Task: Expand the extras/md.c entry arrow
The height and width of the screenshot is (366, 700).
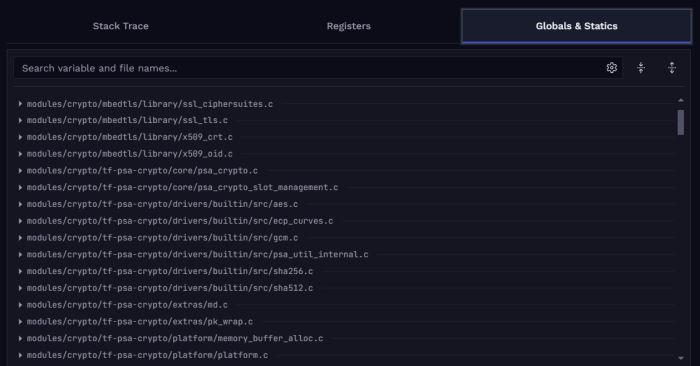Action: 20,305
